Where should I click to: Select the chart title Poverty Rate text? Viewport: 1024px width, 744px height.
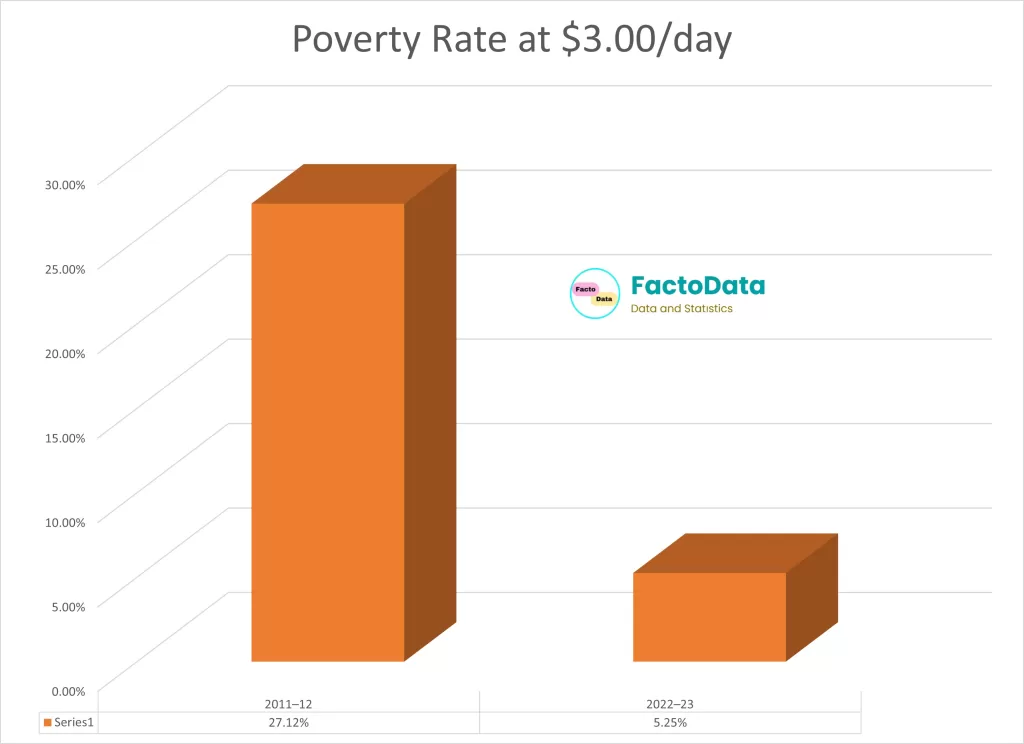coord(512,39)
